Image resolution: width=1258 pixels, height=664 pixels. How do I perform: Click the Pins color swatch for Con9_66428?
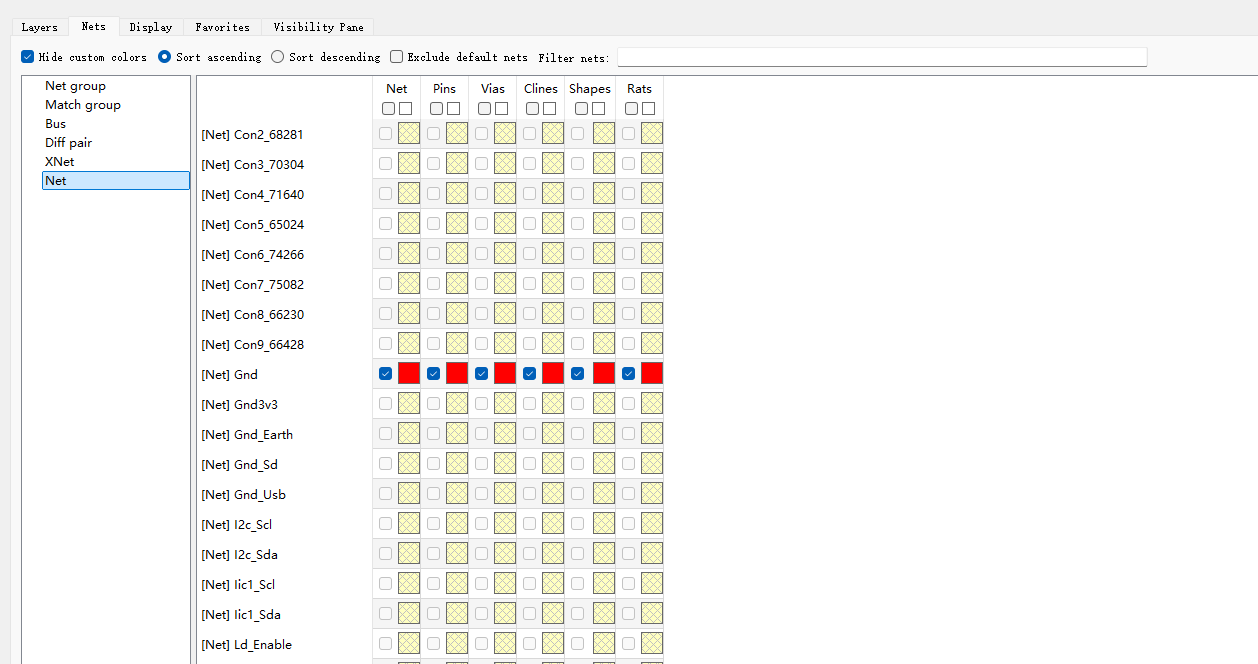click(457, 344)
